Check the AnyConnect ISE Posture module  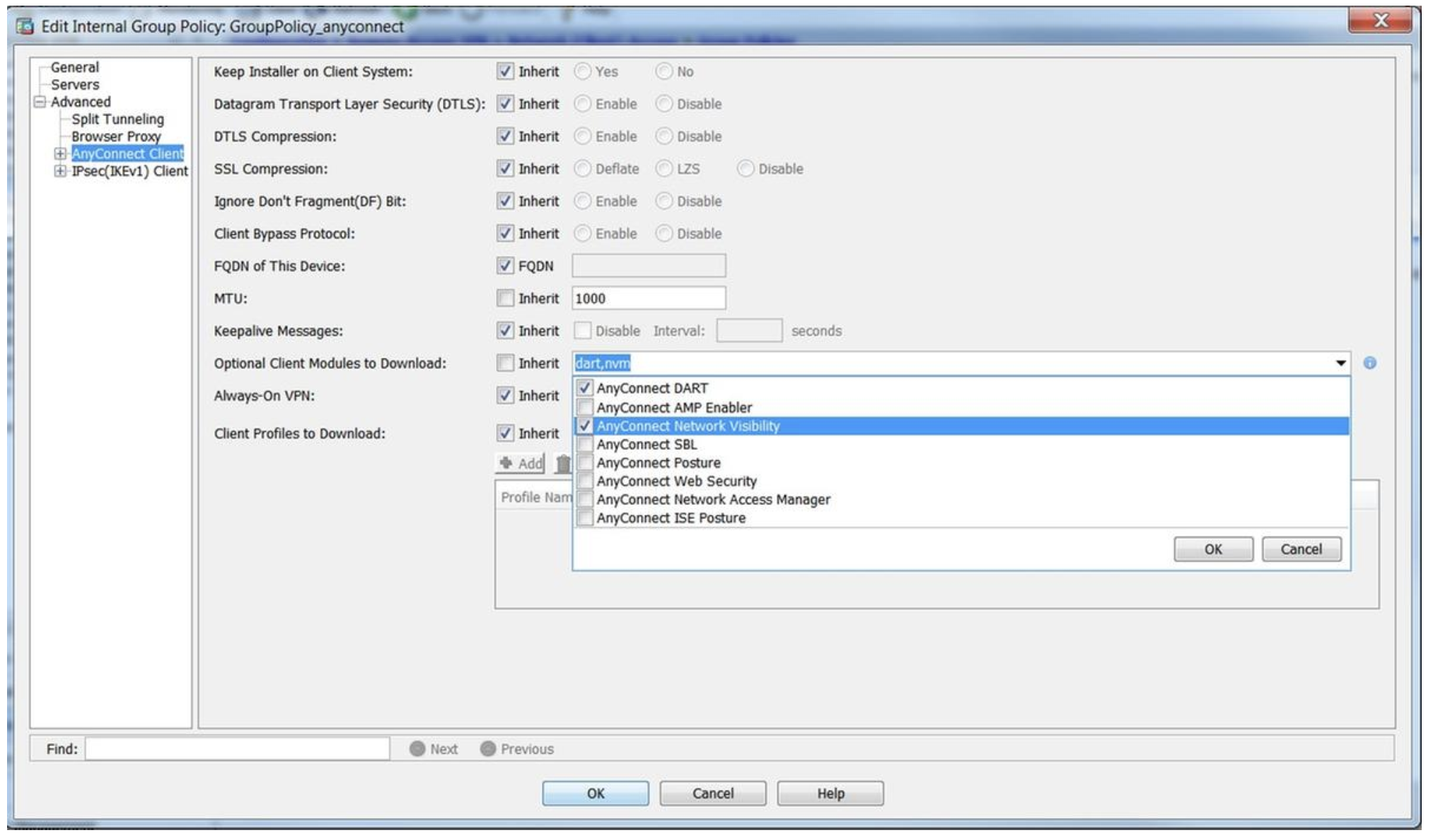tap(586, 518)
